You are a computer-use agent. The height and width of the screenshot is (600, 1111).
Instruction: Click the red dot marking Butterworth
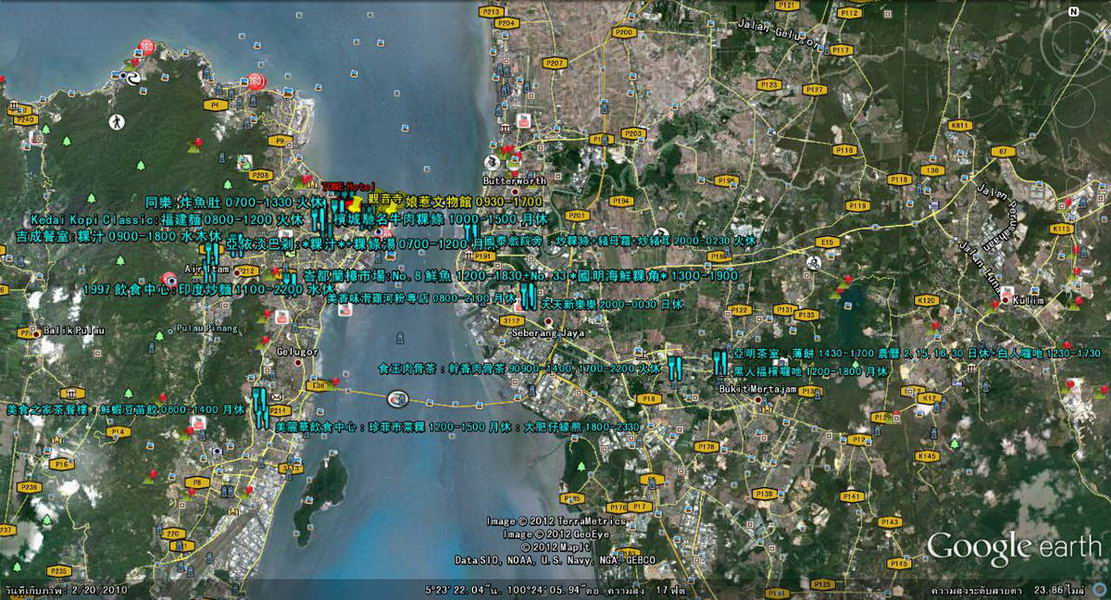click(x=515, y=191)
